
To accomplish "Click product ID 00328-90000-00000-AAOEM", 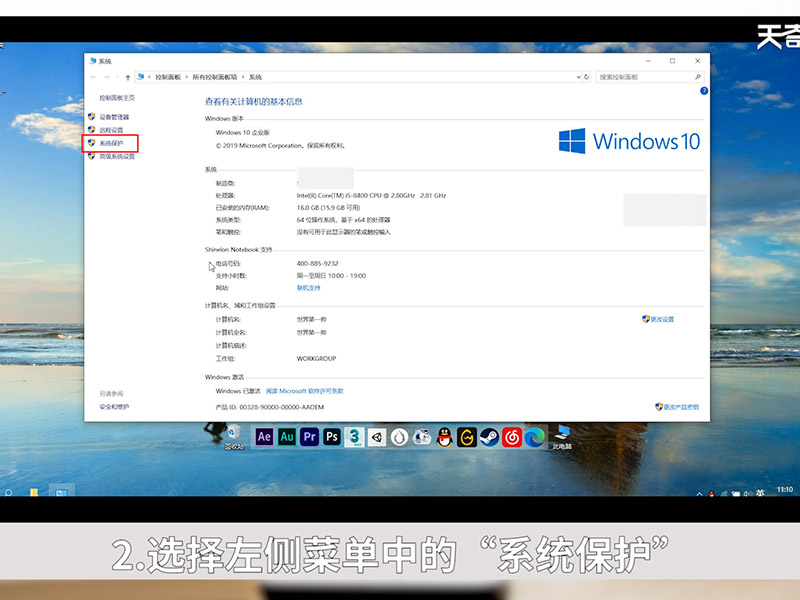I will pos(282,407).
